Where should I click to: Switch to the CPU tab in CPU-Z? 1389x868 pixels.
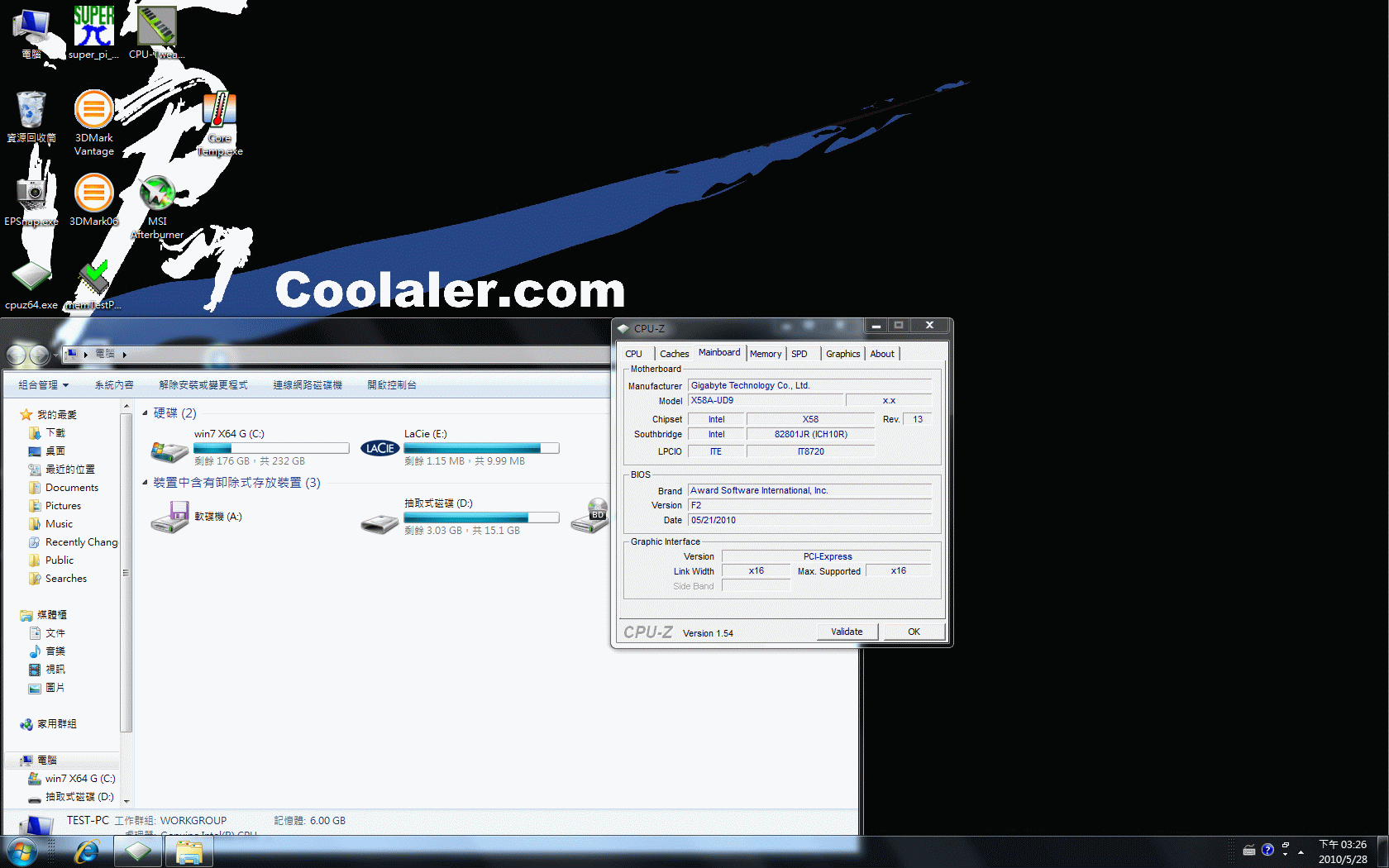(634, 354)
